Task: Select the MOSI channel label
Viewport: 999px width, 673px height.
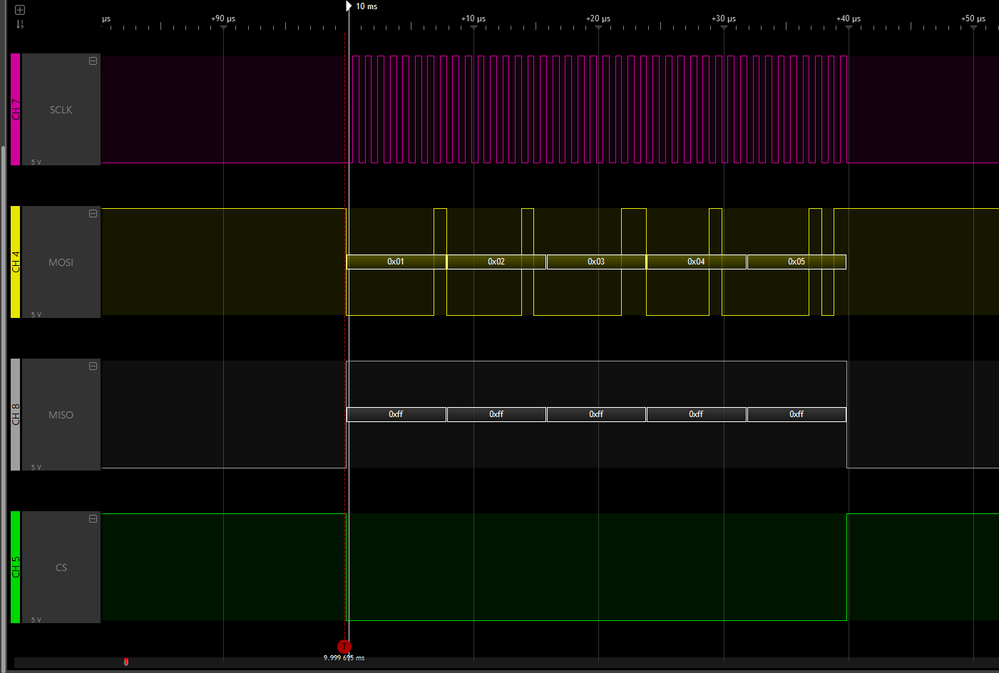Action: pyautogui.click(x=59, y=262)
